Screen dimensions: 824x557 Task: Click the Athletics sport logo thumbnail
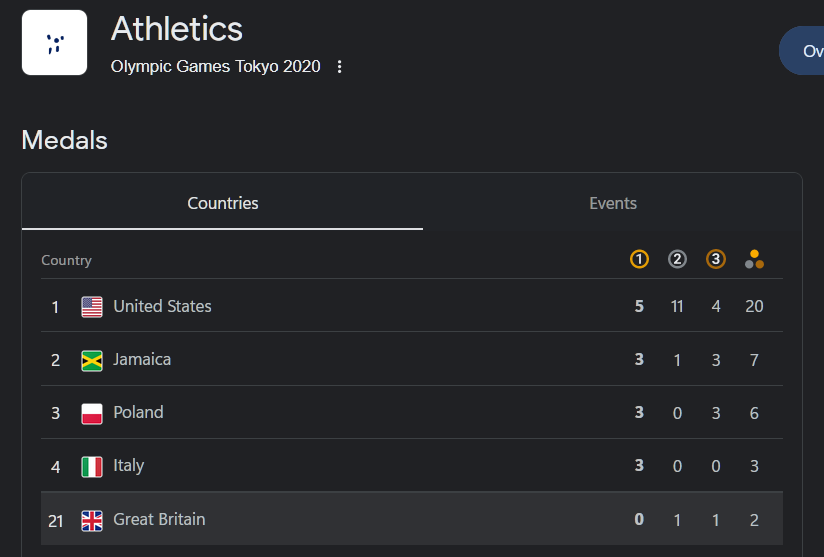click(54, 43)
